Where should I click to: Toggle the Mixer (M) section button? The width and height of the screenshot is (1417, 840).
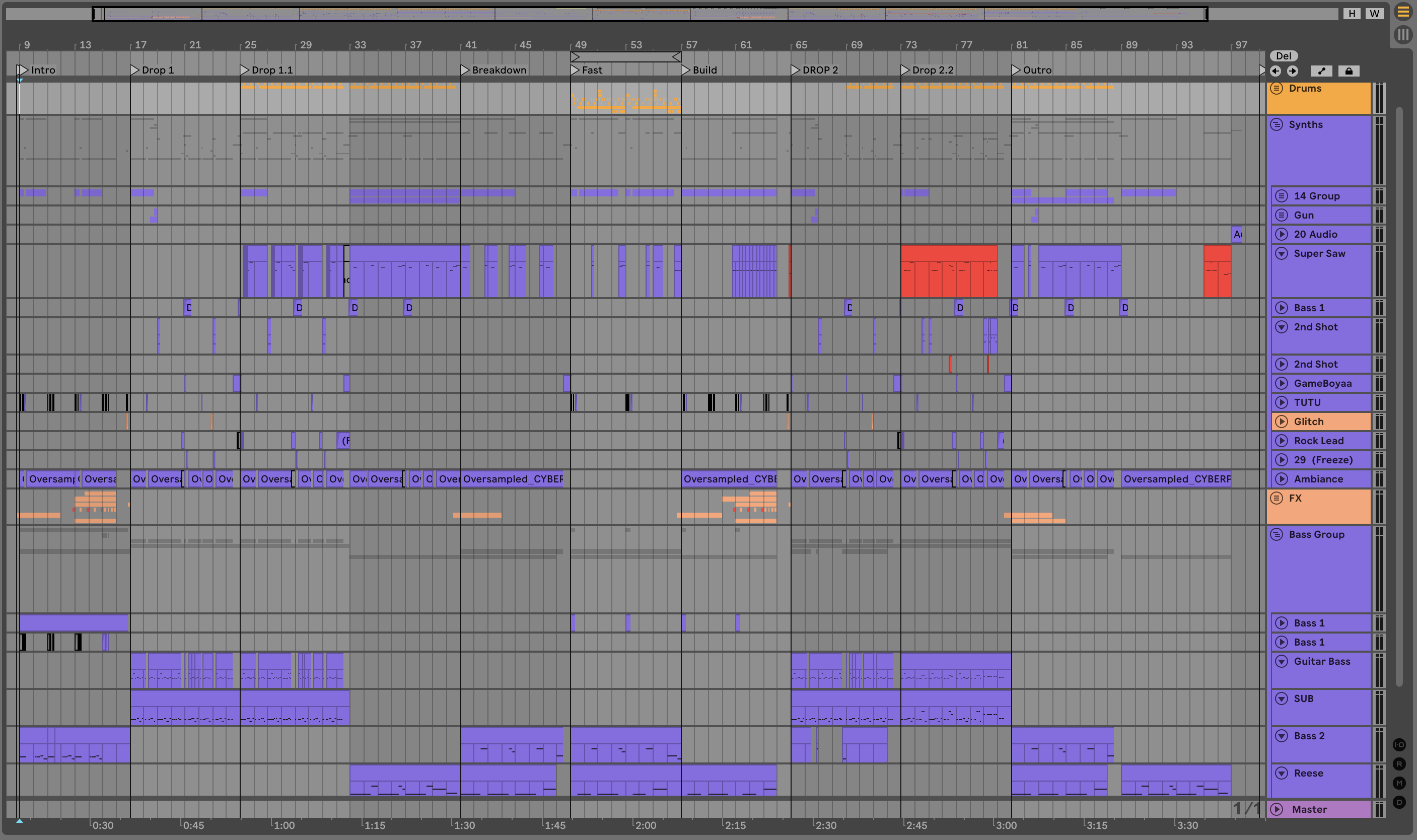(x=1399, y=783)
